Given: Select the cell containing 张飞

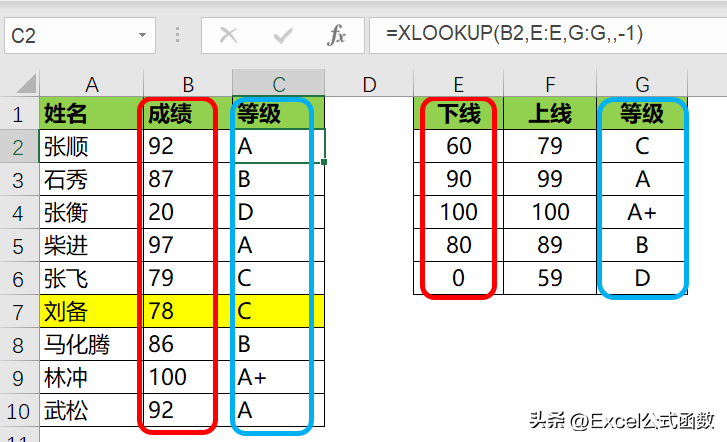Looking at the screenshot, I should click(91, 278).
